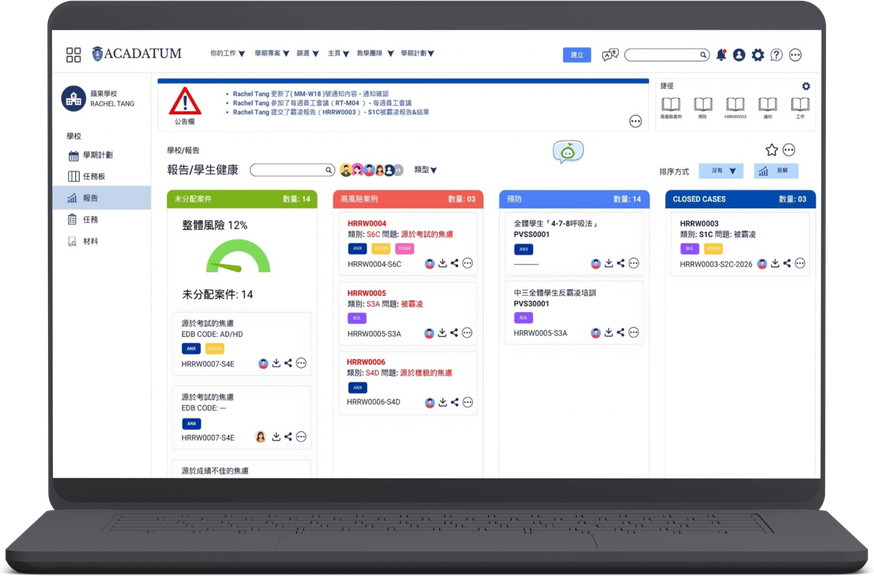Download the HRRW0005-S3A high-risk case
874x576 pixels.
click(x=442, y=333)
